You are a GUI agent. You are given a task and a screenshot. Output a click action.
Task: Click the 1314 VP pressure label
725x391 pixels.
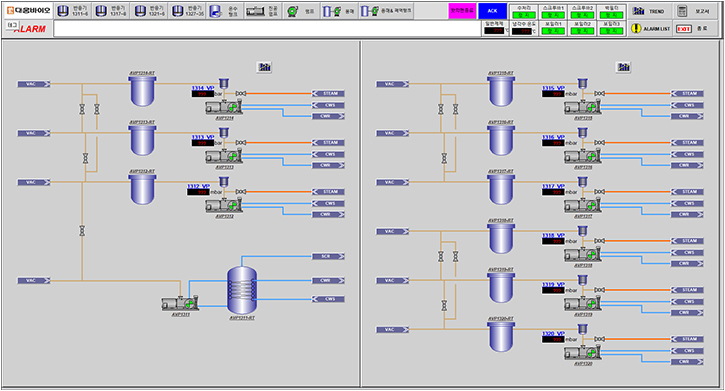[203, 88]
